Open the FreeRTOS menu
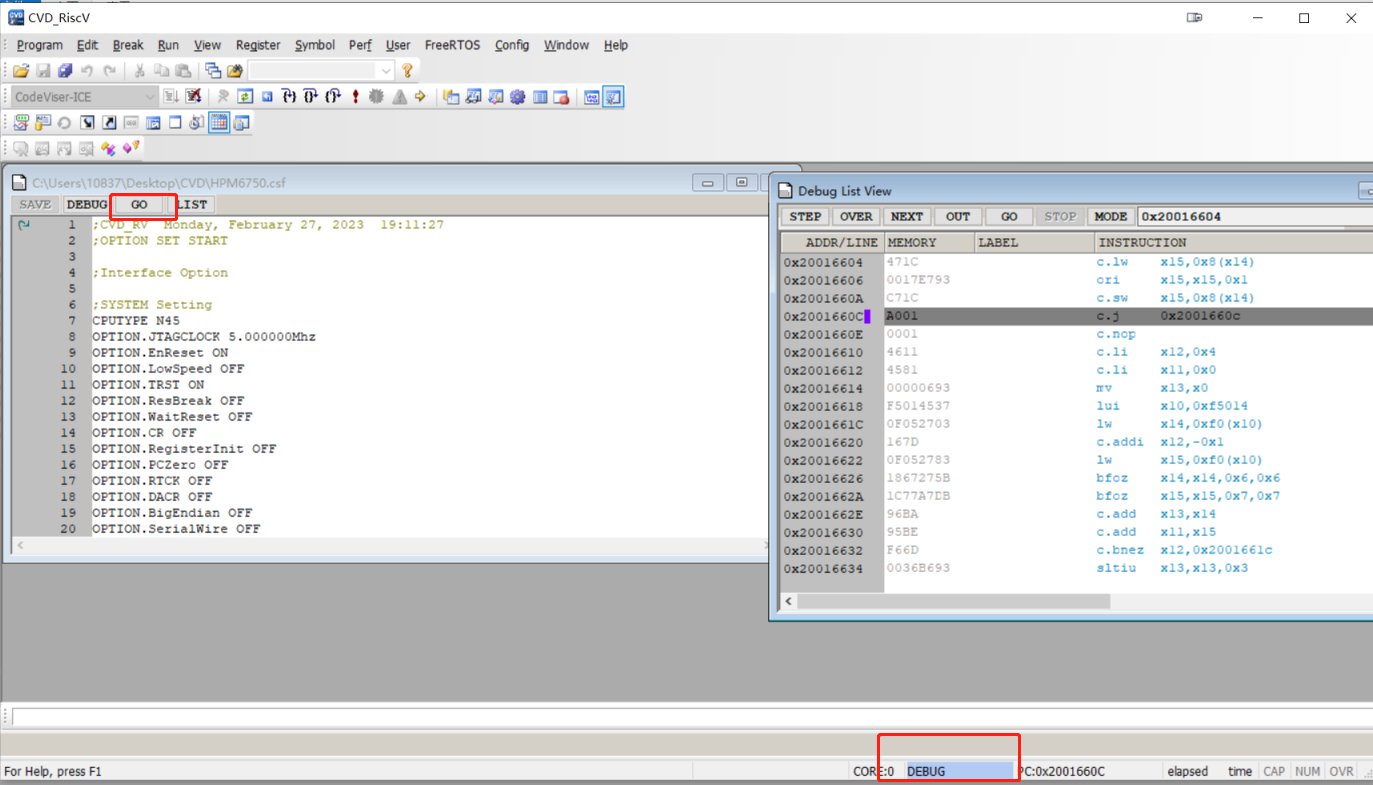1373x785 pixels. (452, 45)
